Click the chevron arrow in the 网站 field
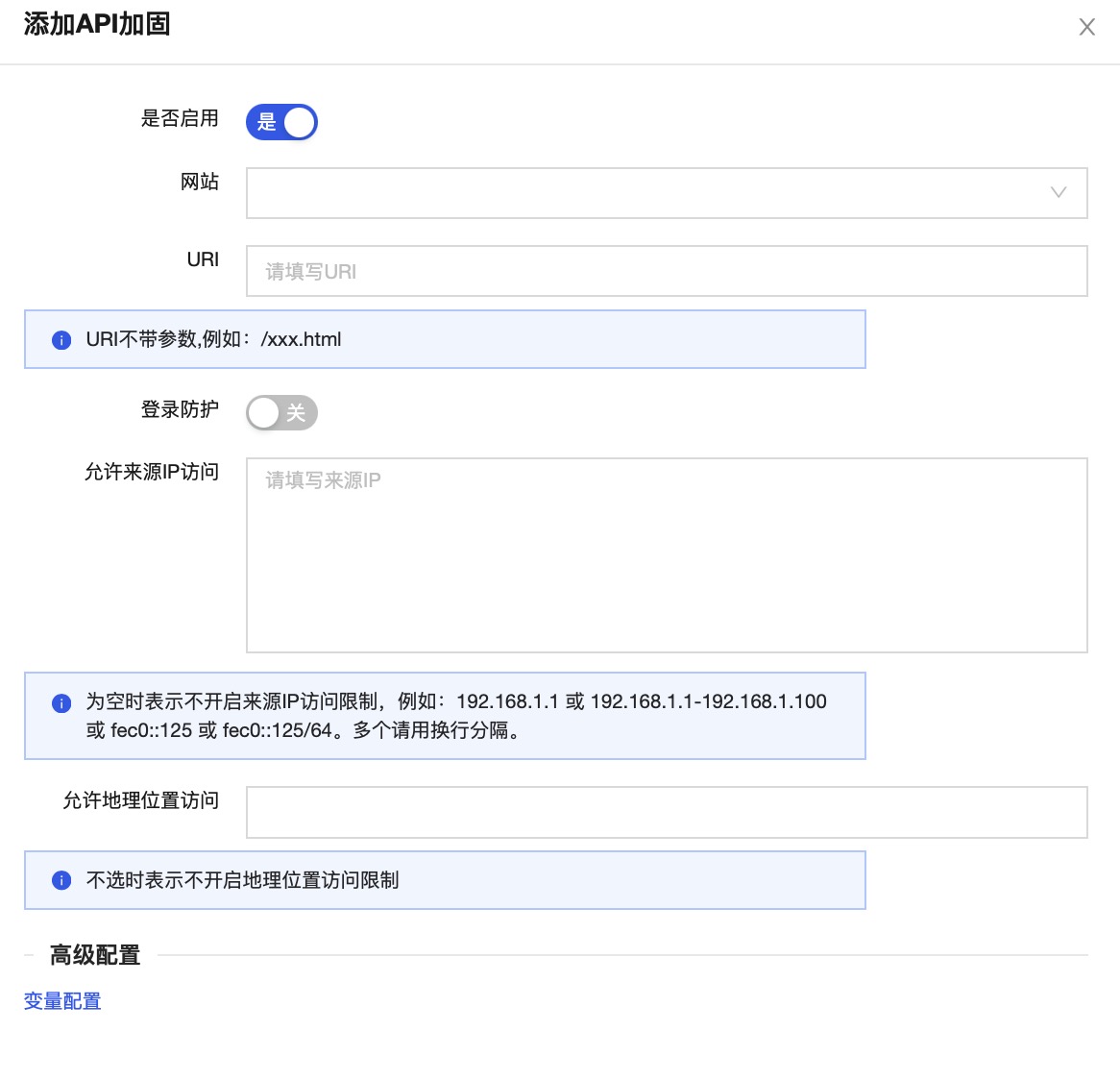The height and width of the screenshot is (1080, 1120). pos(1059,193)
